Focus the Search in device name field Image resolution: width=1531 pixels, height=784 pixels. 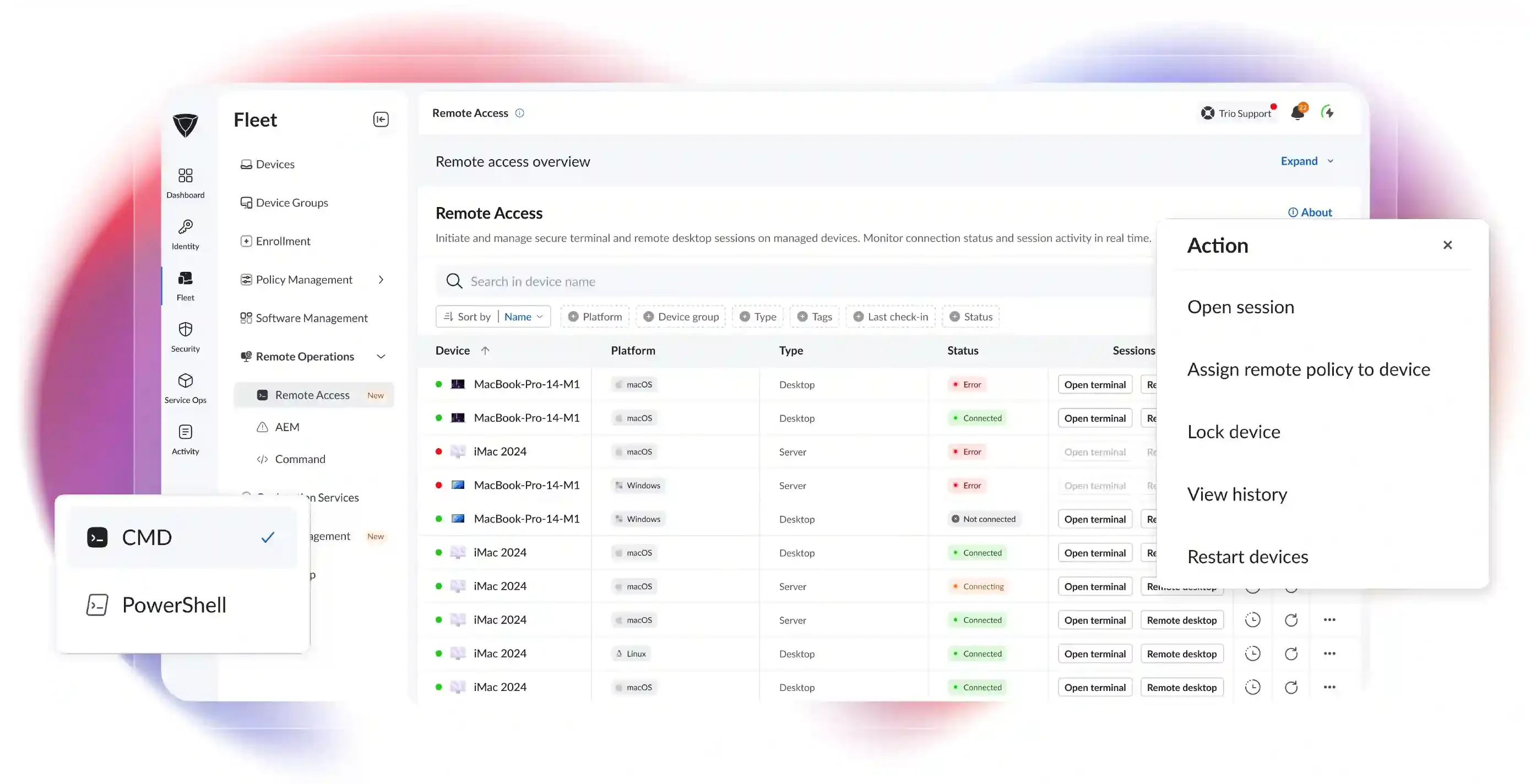pyautogui.click(x=796, y=281)
